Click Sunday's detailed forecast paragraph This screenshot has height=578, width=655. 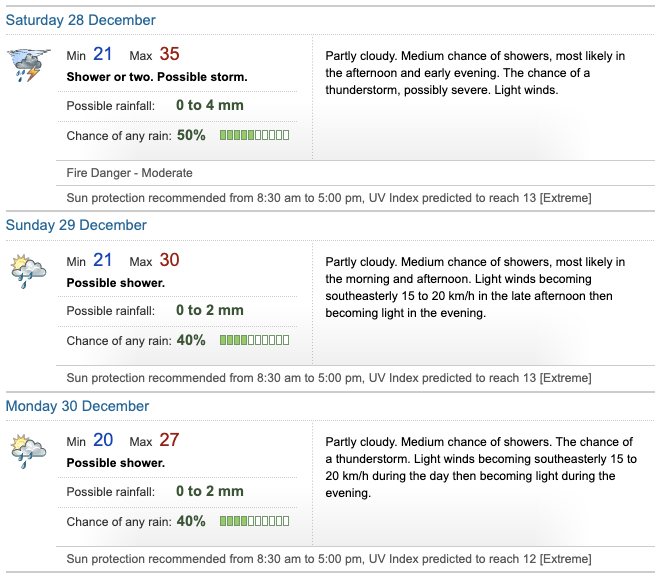tap(477, 287)
